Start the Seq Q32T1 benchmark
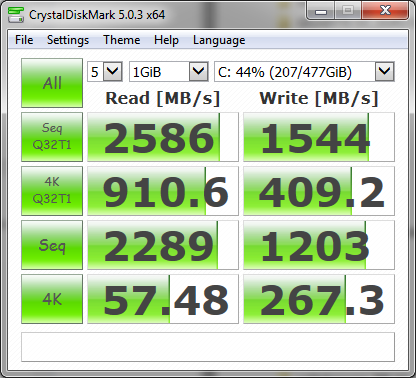This screenshot has width=416, height=378. [x=52, y=137]
